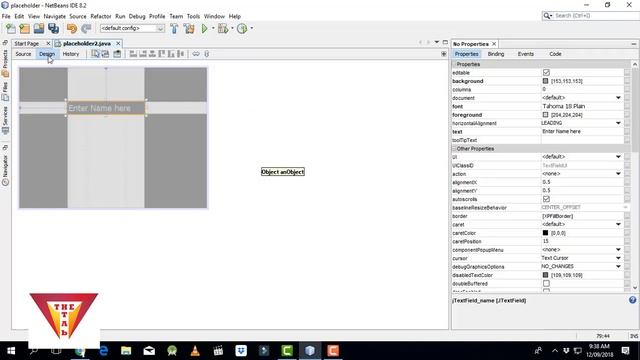This screenshot has width=640, height=360.
Task: Toggle the doubleBuffered property checkbox
Action: tap(546, 283)
